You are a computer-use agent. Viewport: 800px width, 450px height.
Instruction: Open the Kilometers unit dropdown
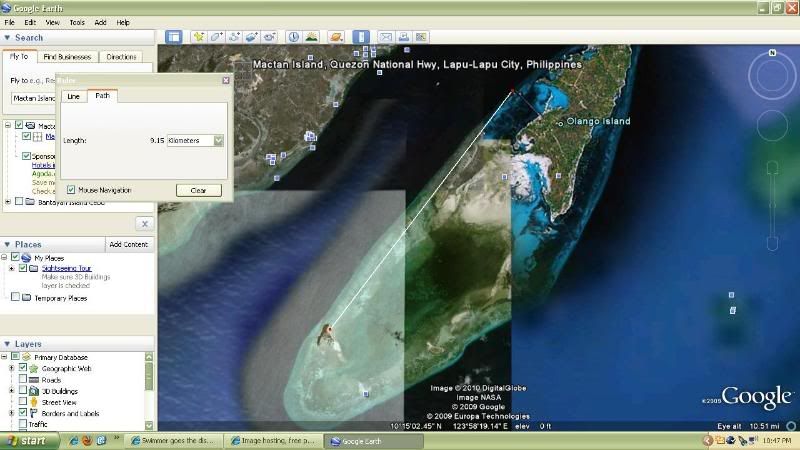(218, 140)
